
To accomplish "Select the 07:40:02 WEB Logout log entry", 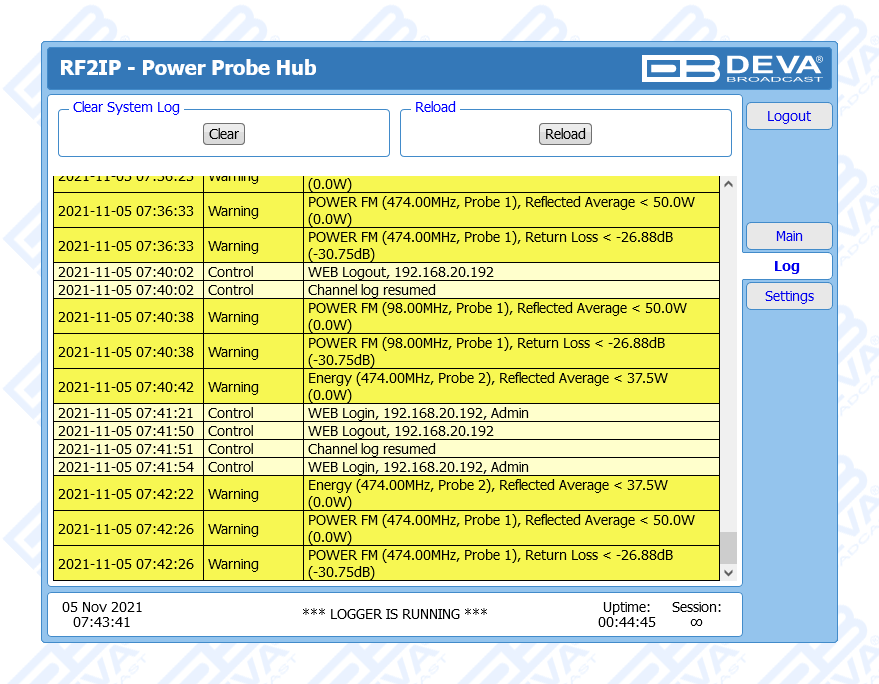I will coord(400,272).
